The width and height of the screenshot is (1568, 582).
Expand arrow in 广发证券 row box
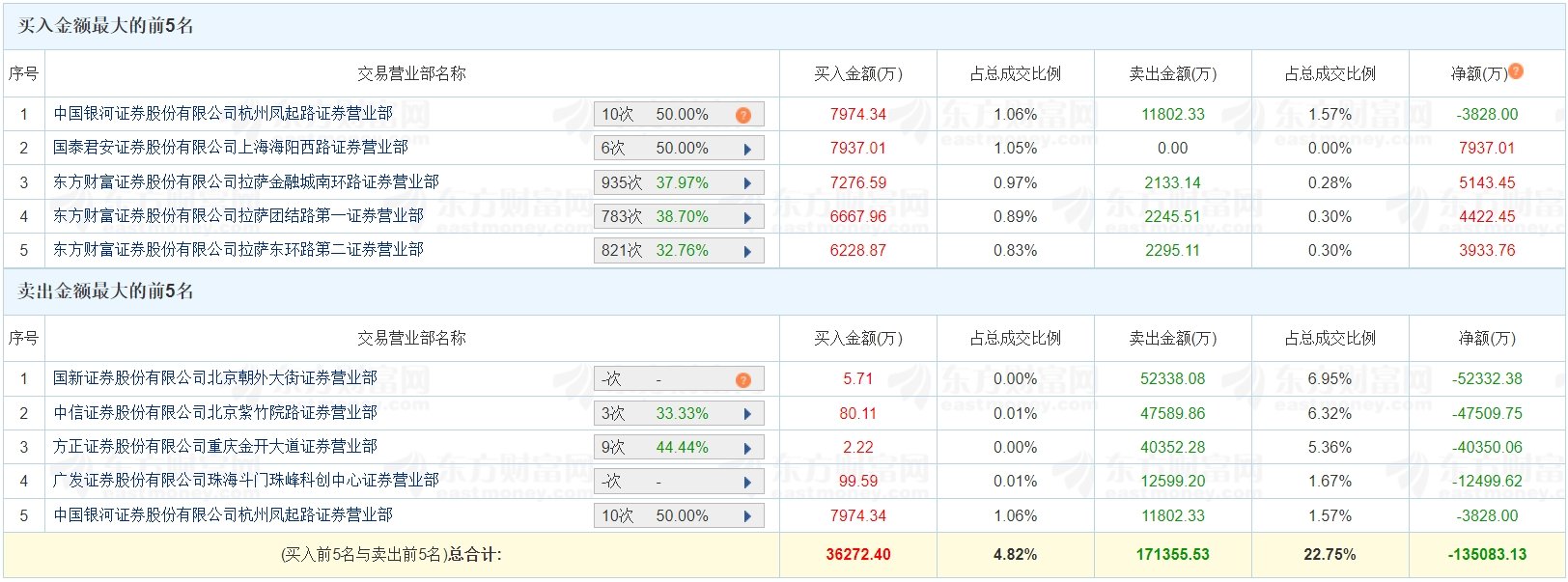coord(747,482)
